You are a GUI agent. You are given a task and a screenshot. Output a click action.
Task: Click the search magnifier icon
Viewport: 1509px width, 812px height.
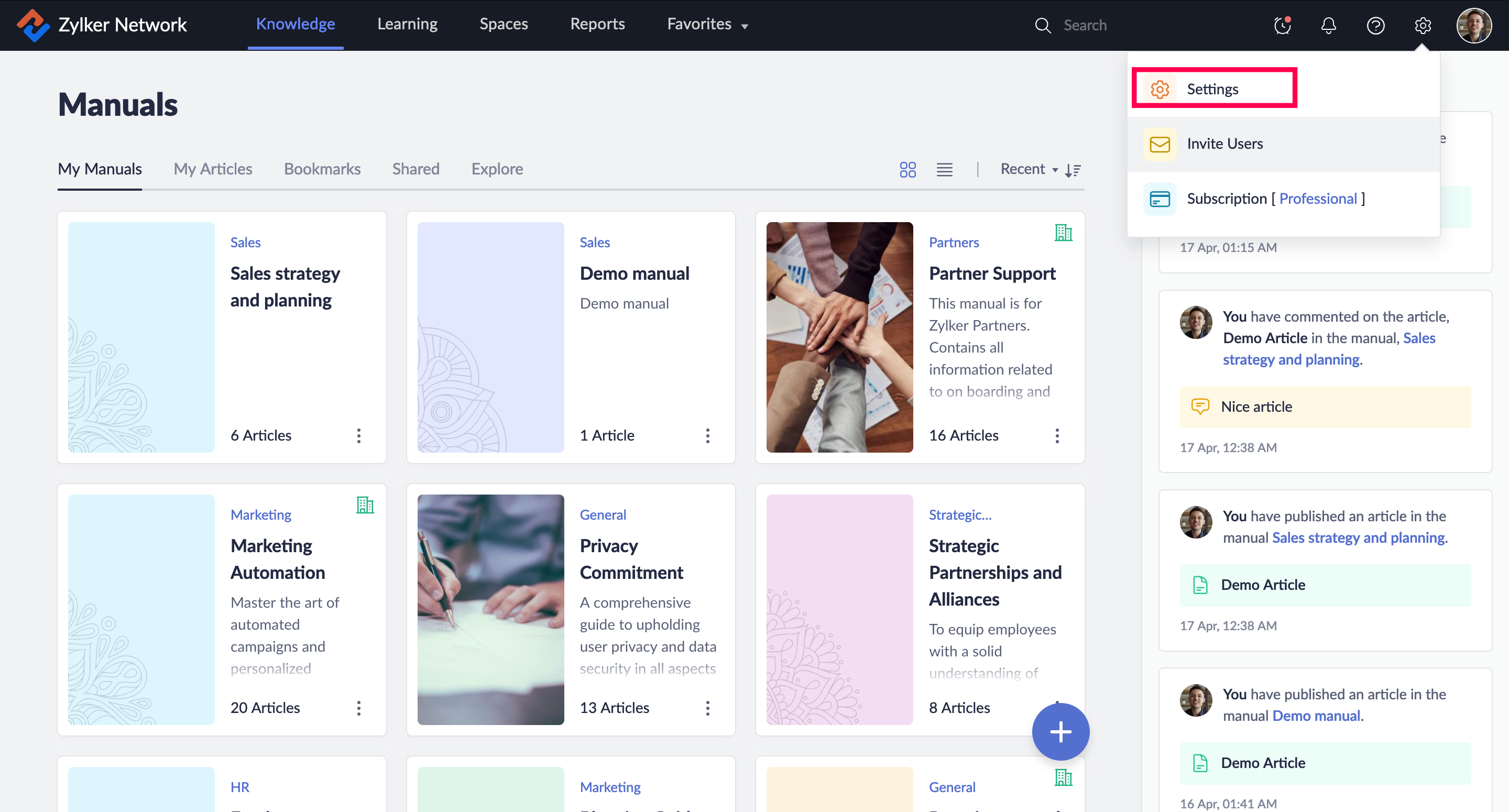[x=1042, y=25]
